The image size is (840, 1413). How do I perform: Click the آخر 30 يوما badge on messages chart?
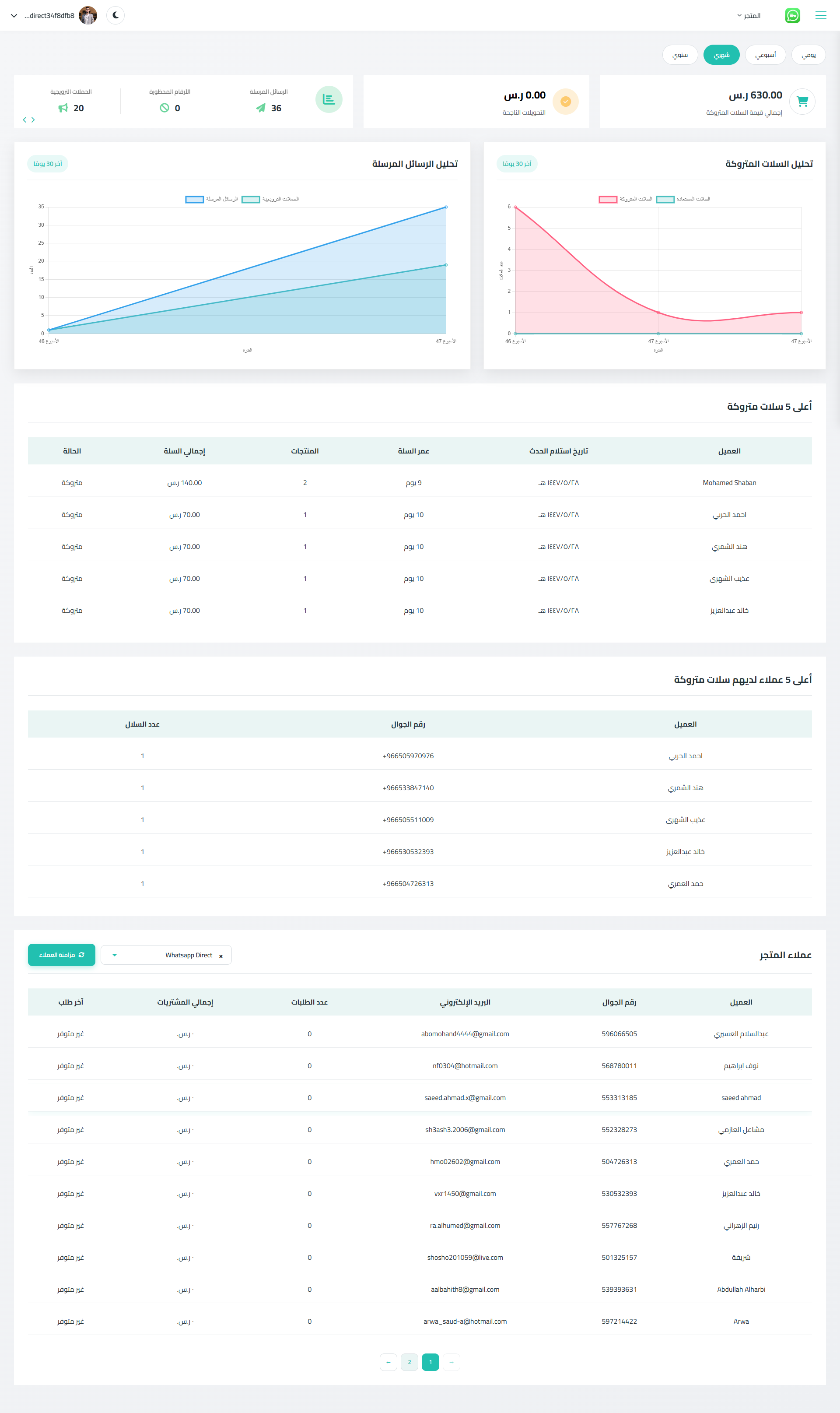pyautogui.click(x=48, y=164)
